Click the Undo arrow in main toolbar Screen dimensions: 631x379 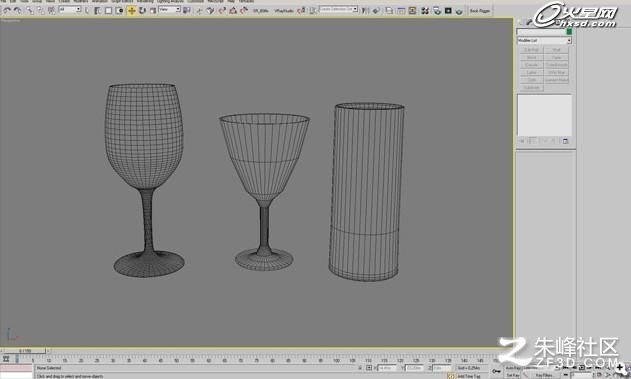point(7,10)
